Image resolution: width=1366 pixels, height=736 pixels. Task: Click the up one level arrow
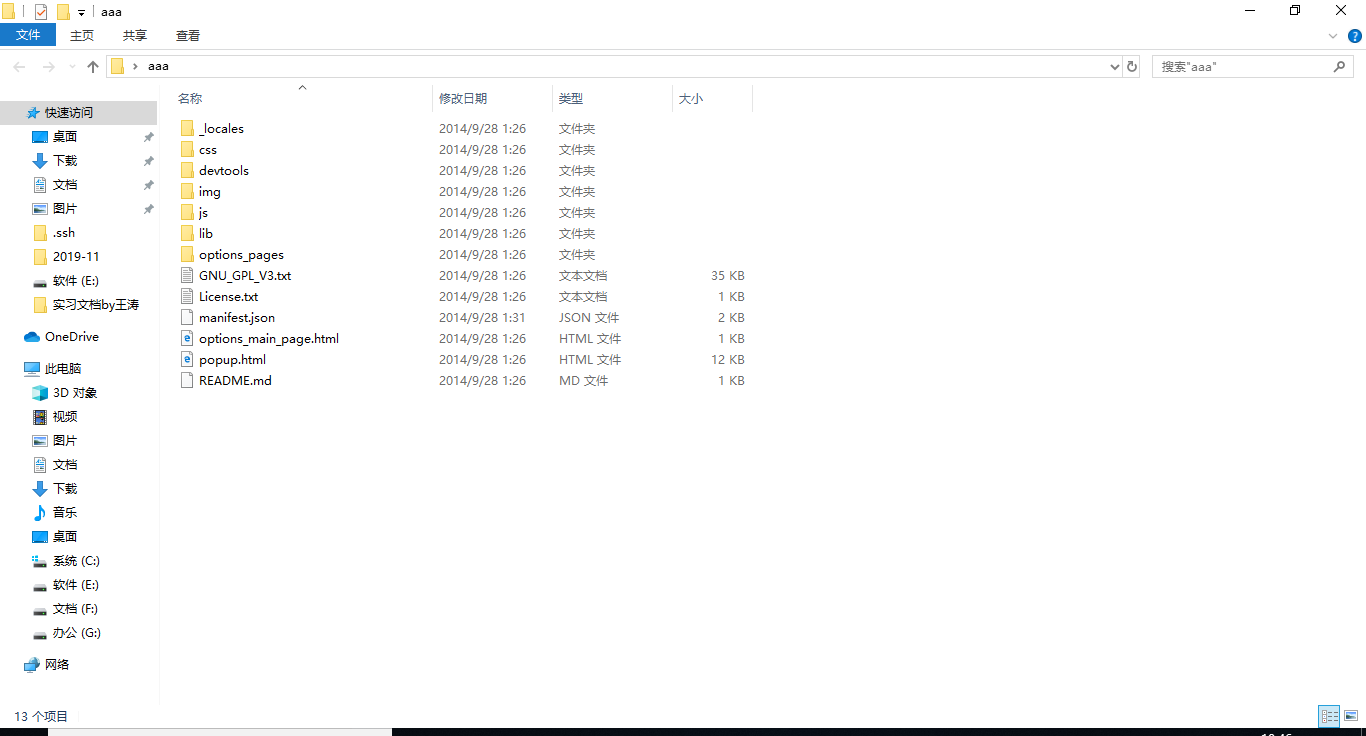click(x=92, y=66)
